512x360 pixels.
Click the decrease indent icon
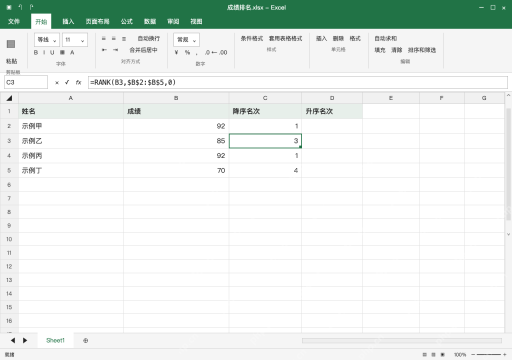pos(104,50)
